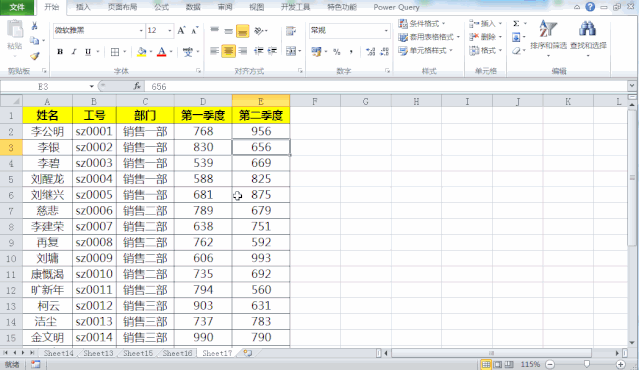Click the Increase Indent icon

click(x=272, y=51)
